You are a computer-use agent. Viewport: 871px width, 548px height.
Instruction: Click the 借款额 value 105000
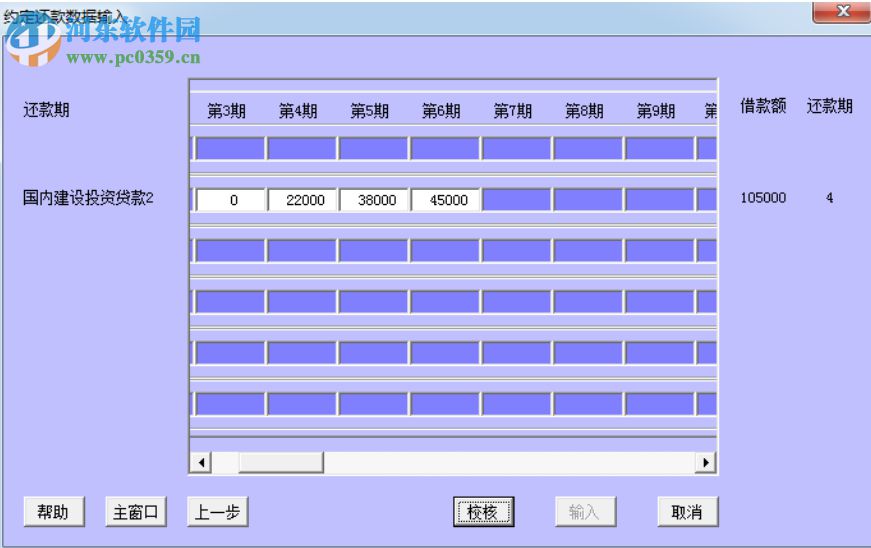click(763, 198)
